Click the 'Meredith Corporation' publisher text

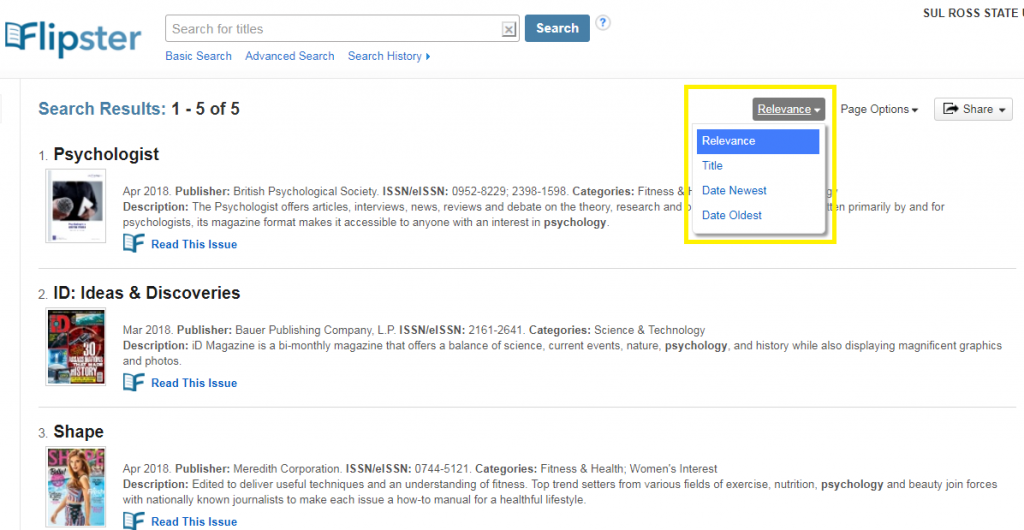pyautogui.click(x=287, y=469)
